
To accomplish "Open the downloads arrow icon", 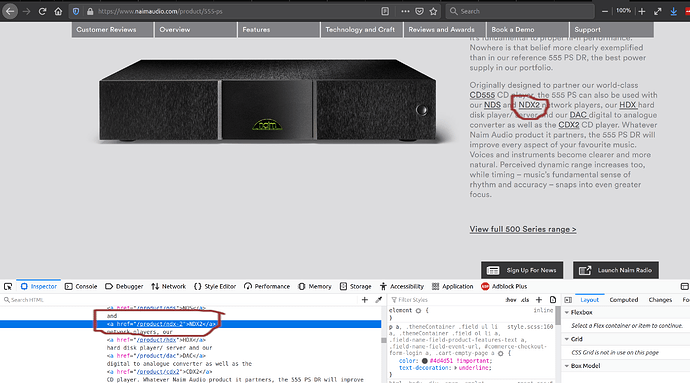I will (x=673, y=11).
